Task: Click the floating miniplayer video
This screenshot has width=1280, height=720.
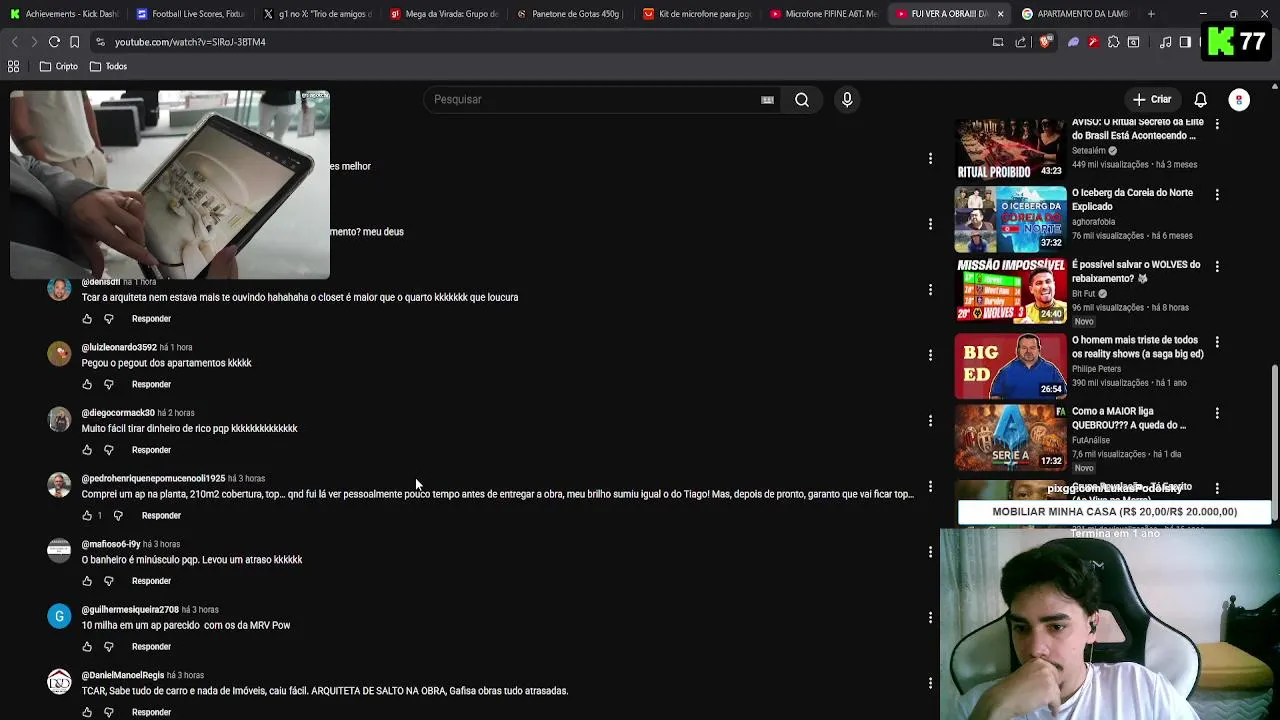Action: coord(170,185)
